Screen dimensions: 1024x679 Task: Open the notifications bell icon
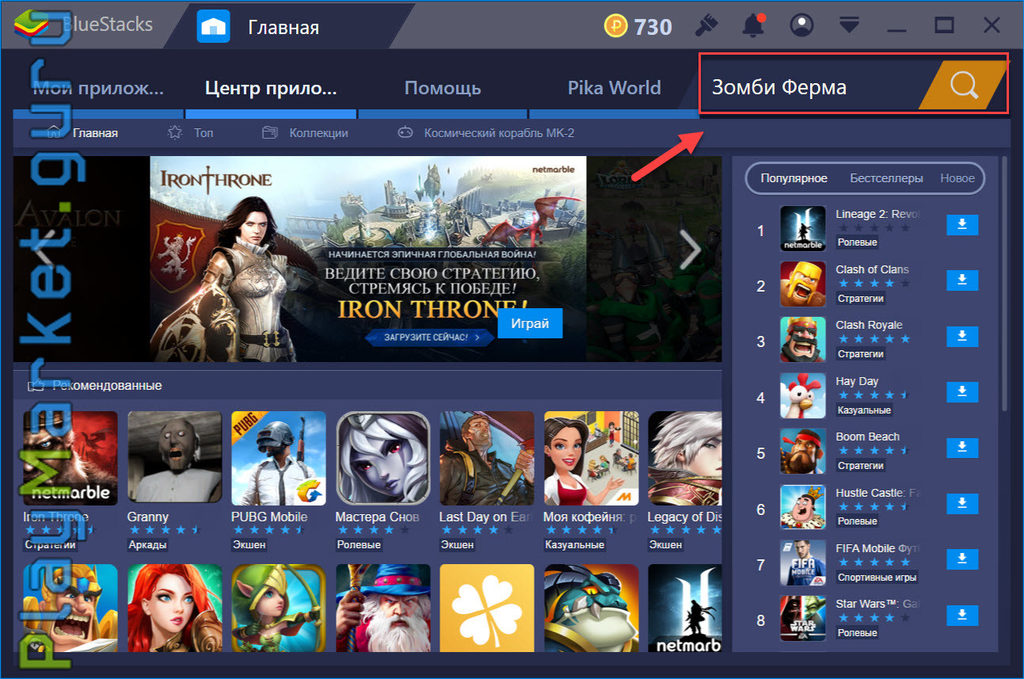pyautogui.click(x=754, y=25)
